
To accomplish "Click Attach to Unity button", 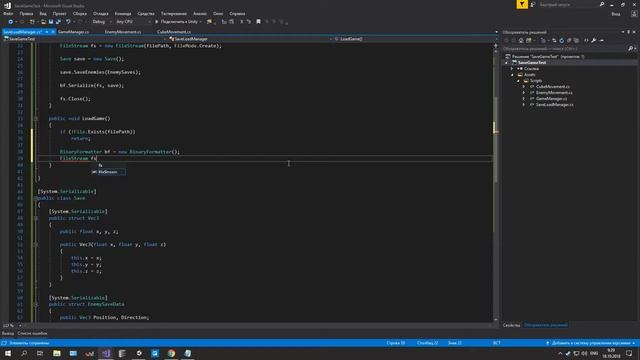I will pos(176,22).
